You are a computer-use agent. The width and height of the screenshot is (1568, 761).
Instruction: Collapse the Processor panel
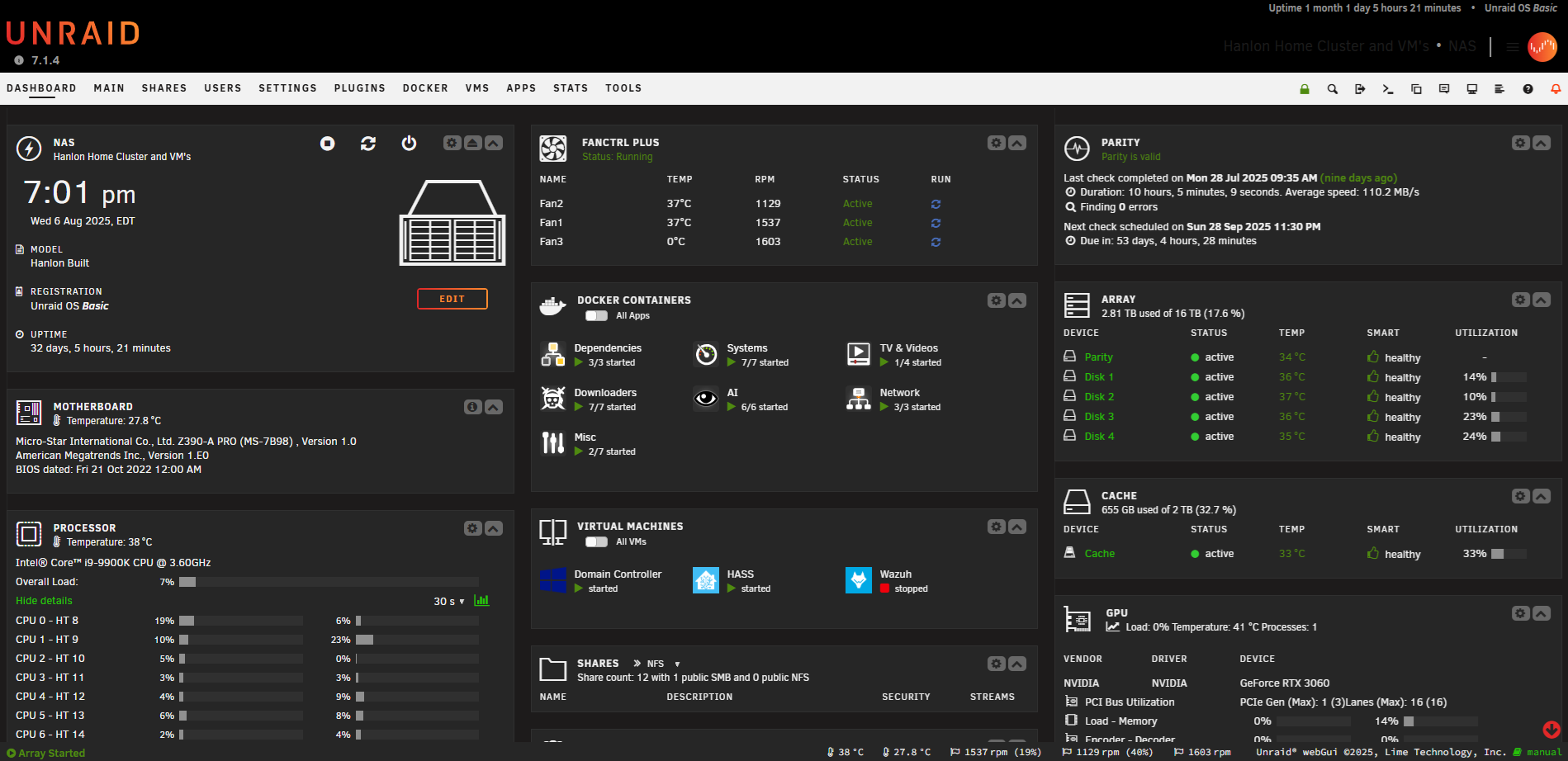pyautogui.click(x=494, y=528)
